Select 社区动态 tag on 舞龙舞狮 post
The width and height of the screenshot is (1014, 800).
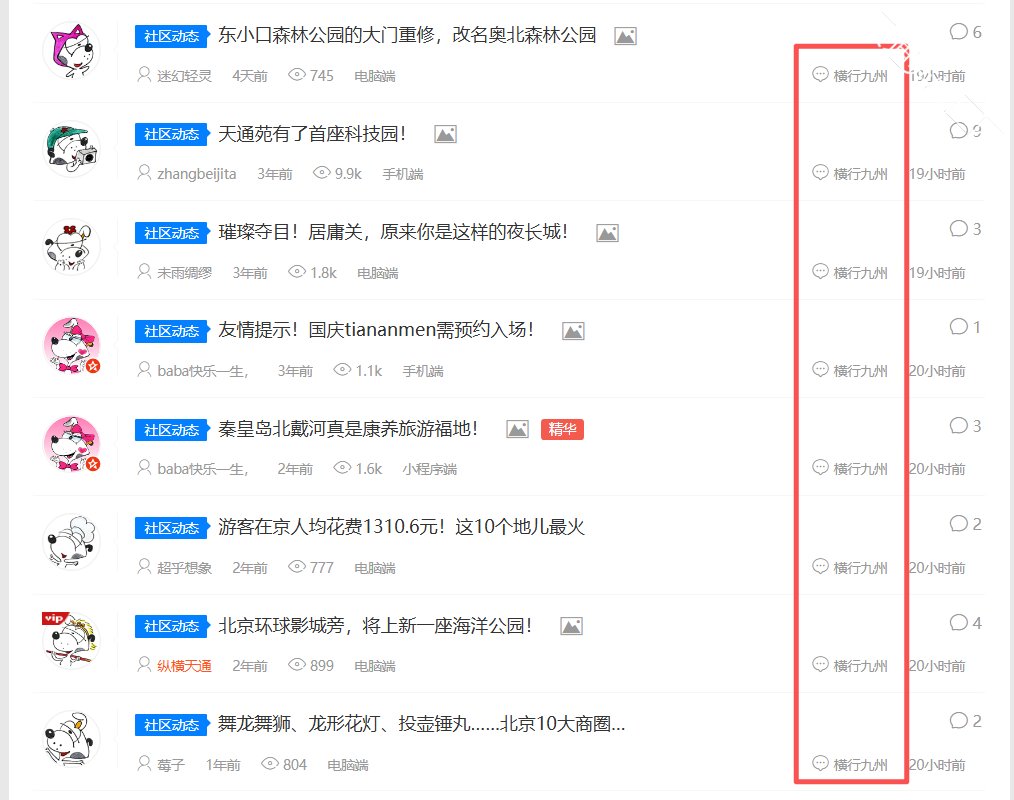tap(171, 725)
